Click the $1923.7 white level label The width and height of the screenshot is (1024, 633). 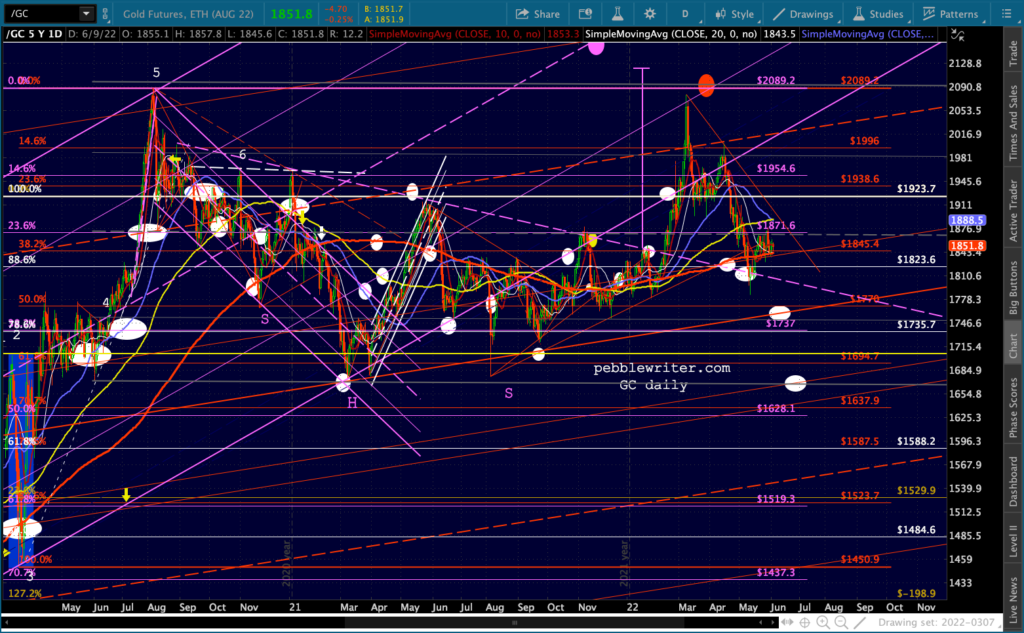916,188
